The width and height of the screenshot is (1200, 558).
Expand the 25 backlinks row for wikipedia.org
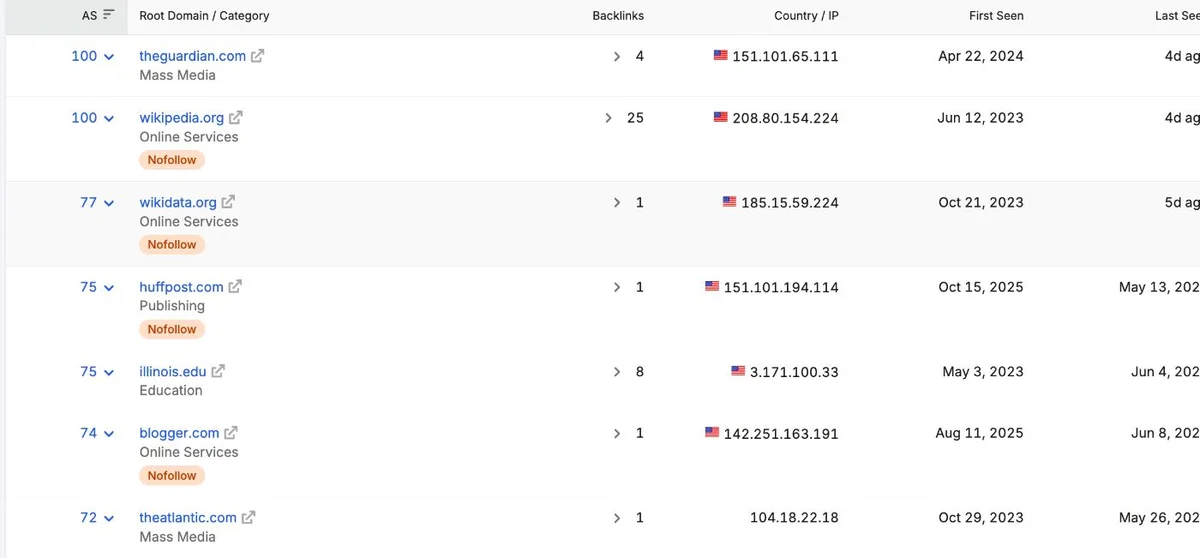pos(609,118)
